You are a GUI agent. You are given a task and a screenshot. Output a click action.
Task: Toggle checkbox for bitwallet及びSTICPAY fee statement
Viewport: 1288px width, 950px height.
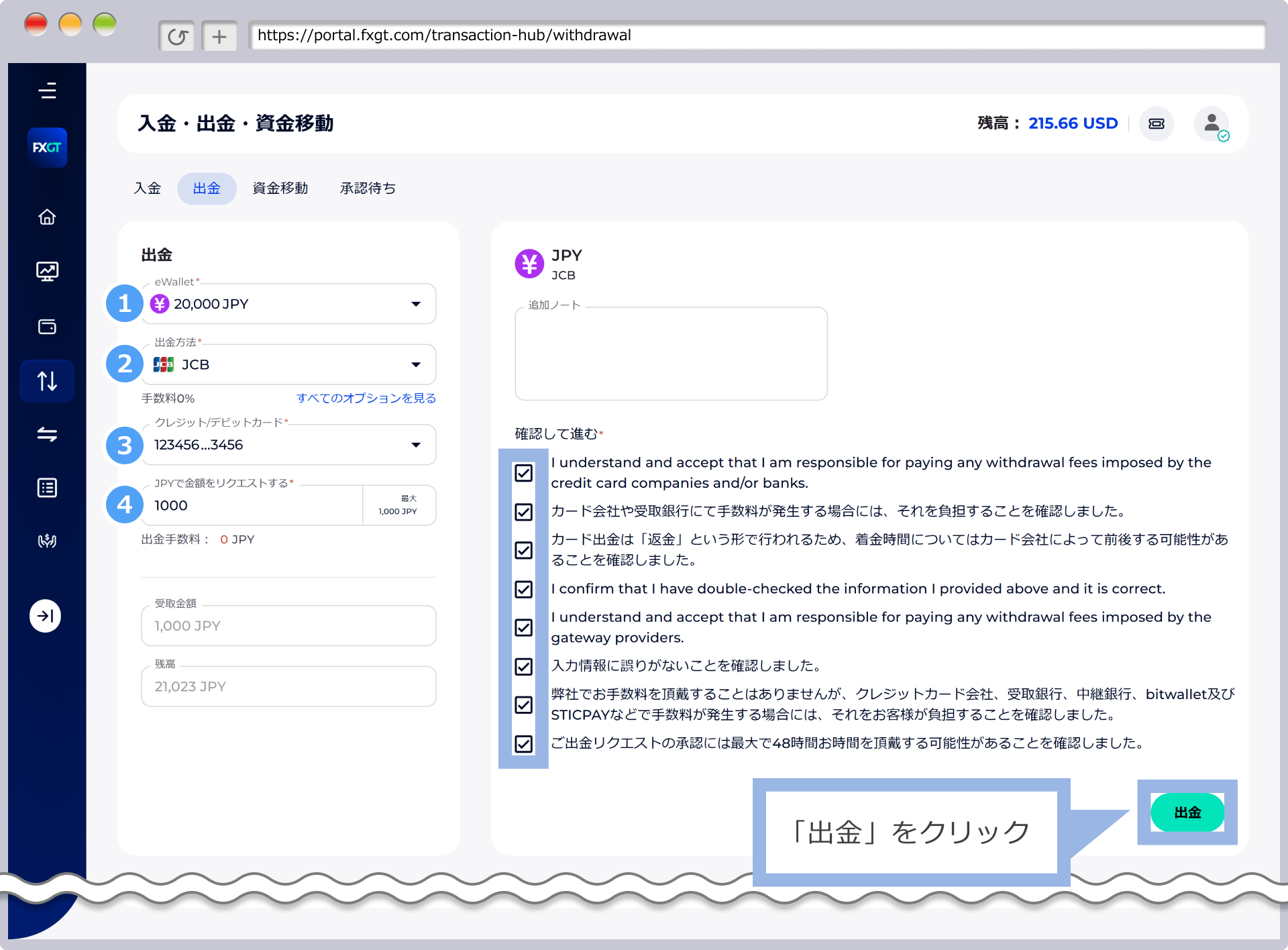(523, 704)
